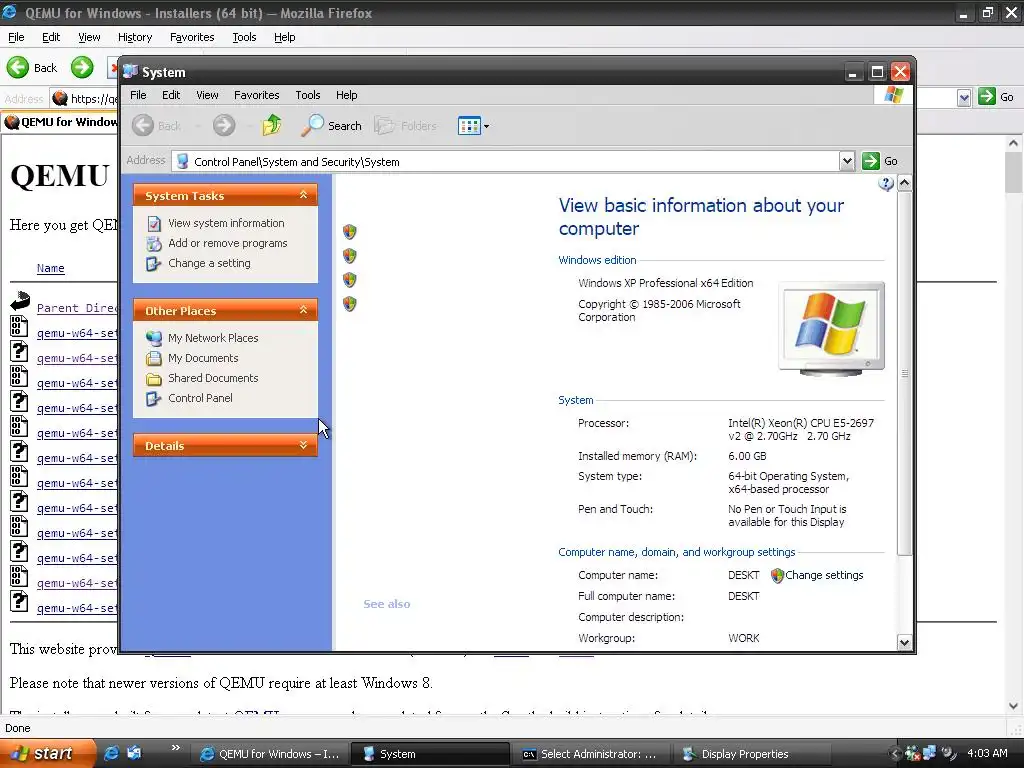Open Edit menu in System window
Image resolution: width=1024 pixels, height=768 pixels.
tap(171, 95)
